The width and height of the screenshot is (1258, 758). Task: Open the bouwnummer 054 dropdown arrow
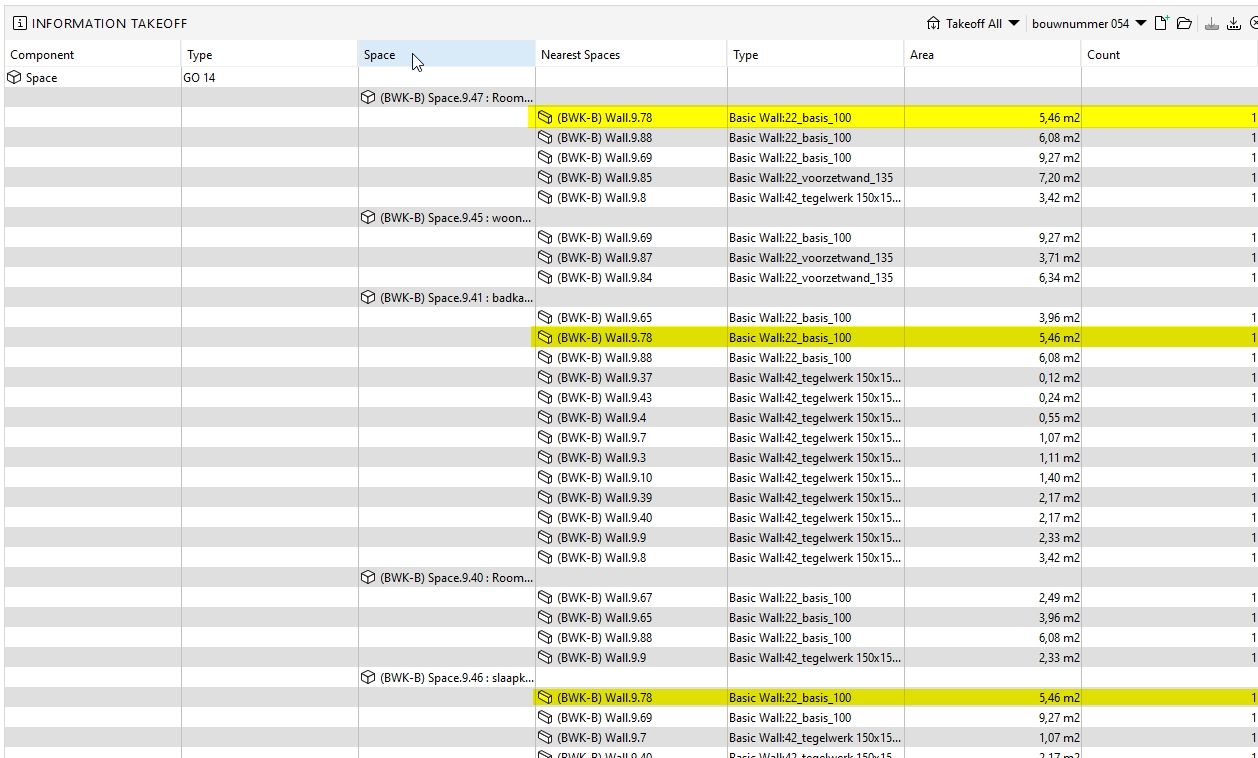coord(1140,23)
